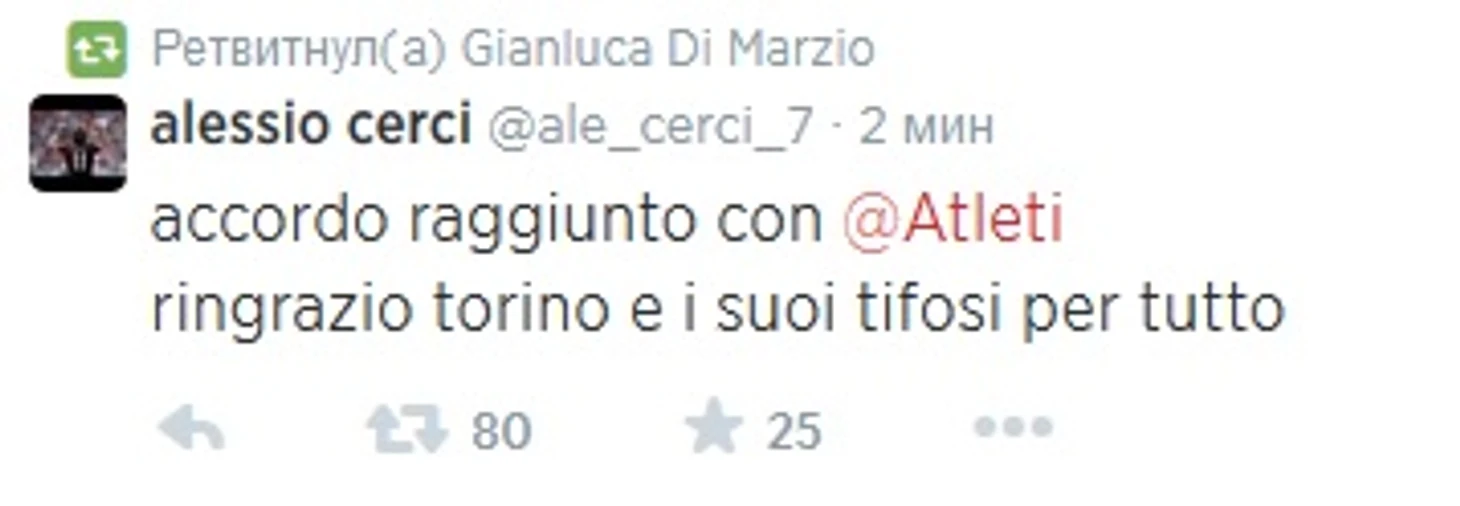Click the green retweeted indicator icon
1460x506 pixels.
pos(96,49)
